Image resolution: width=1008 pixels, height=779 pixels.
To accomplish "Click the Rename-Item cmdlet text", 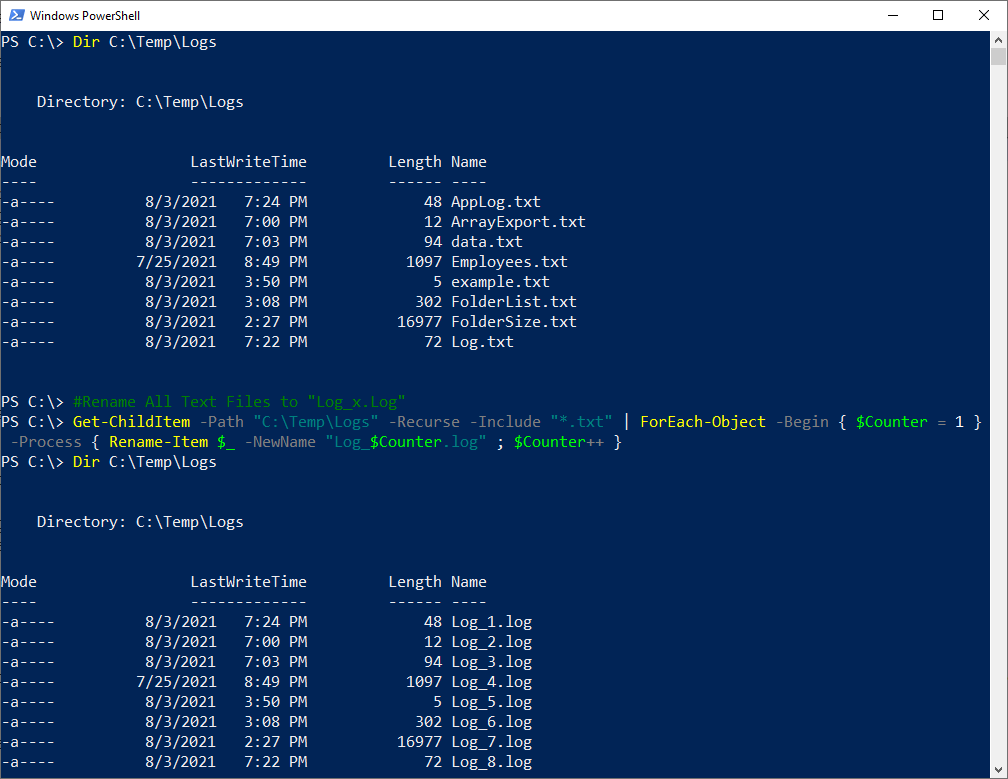I will 158,441.
